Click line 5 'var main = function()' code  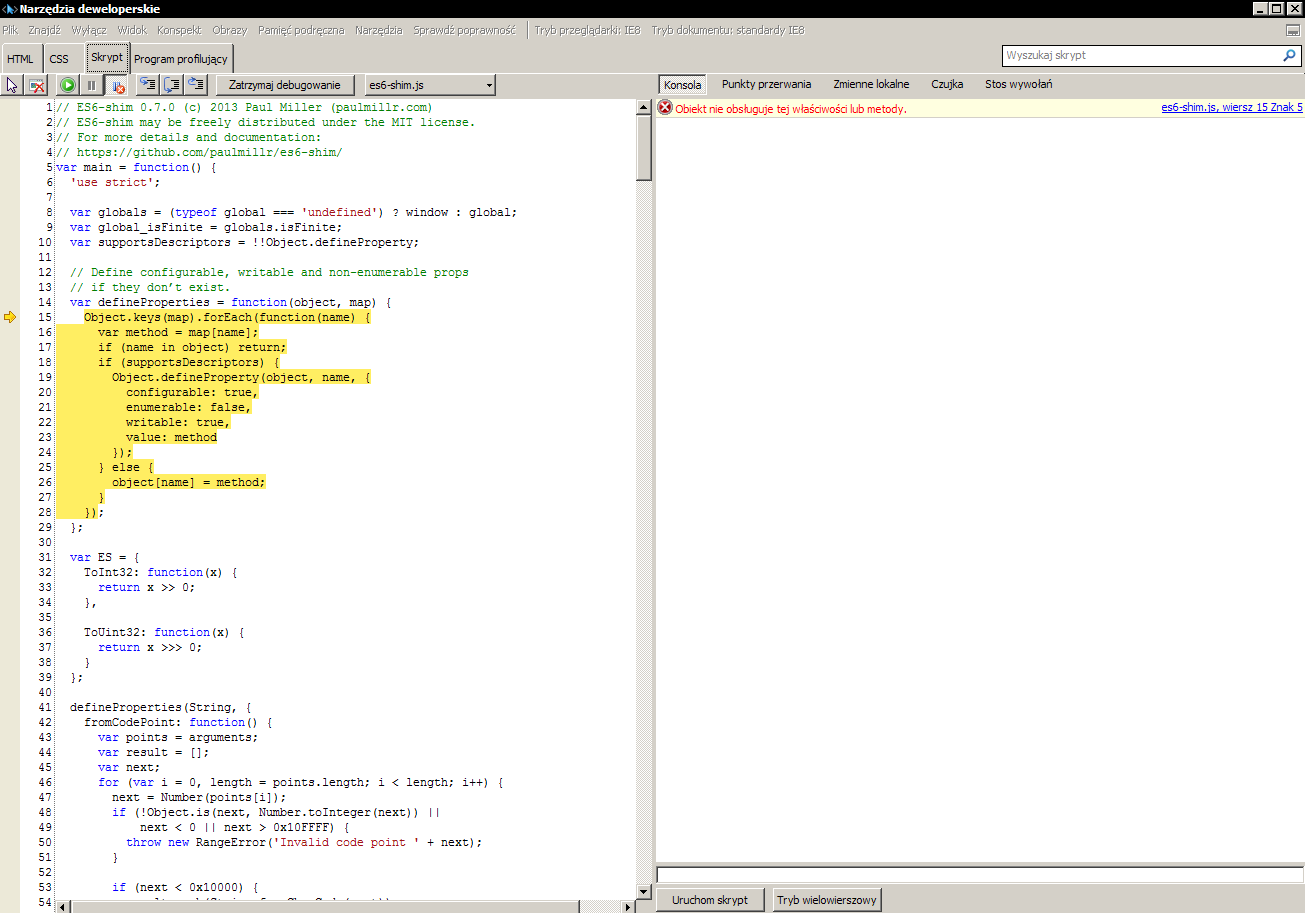136,167
